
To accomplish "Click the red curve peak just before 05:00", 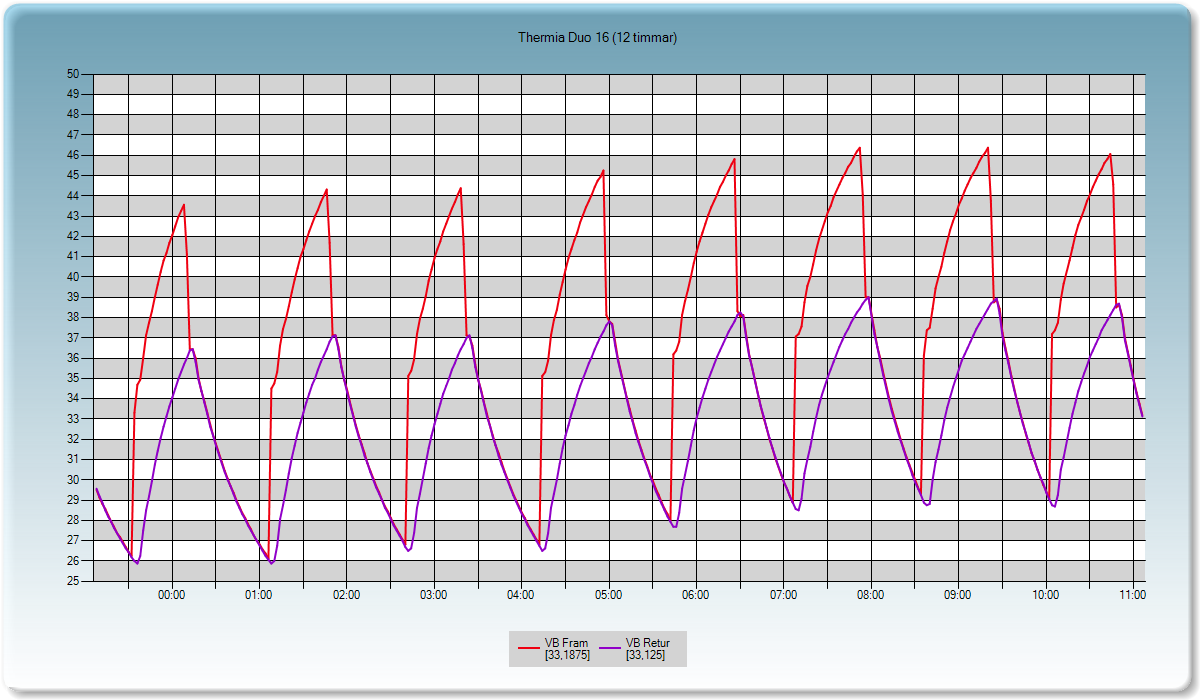I will pos(603,171).
